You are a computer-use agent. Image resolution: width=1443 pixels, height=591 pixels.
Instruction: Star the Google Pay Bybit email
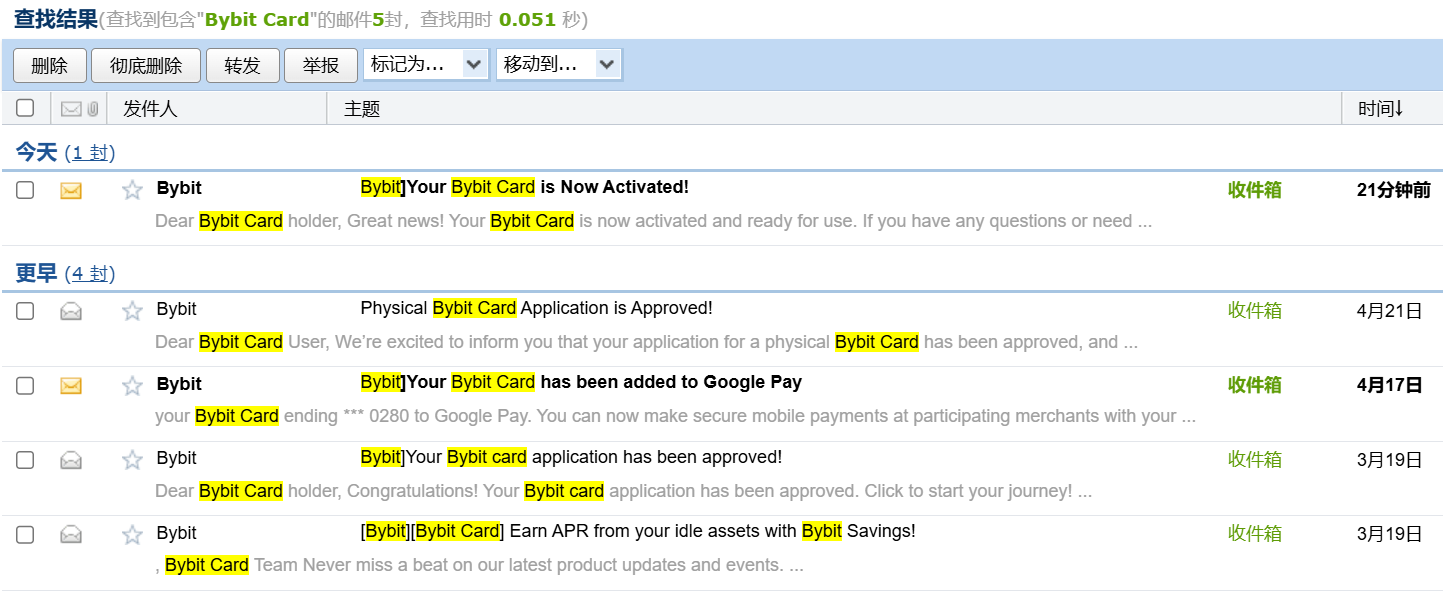[132, 385]
